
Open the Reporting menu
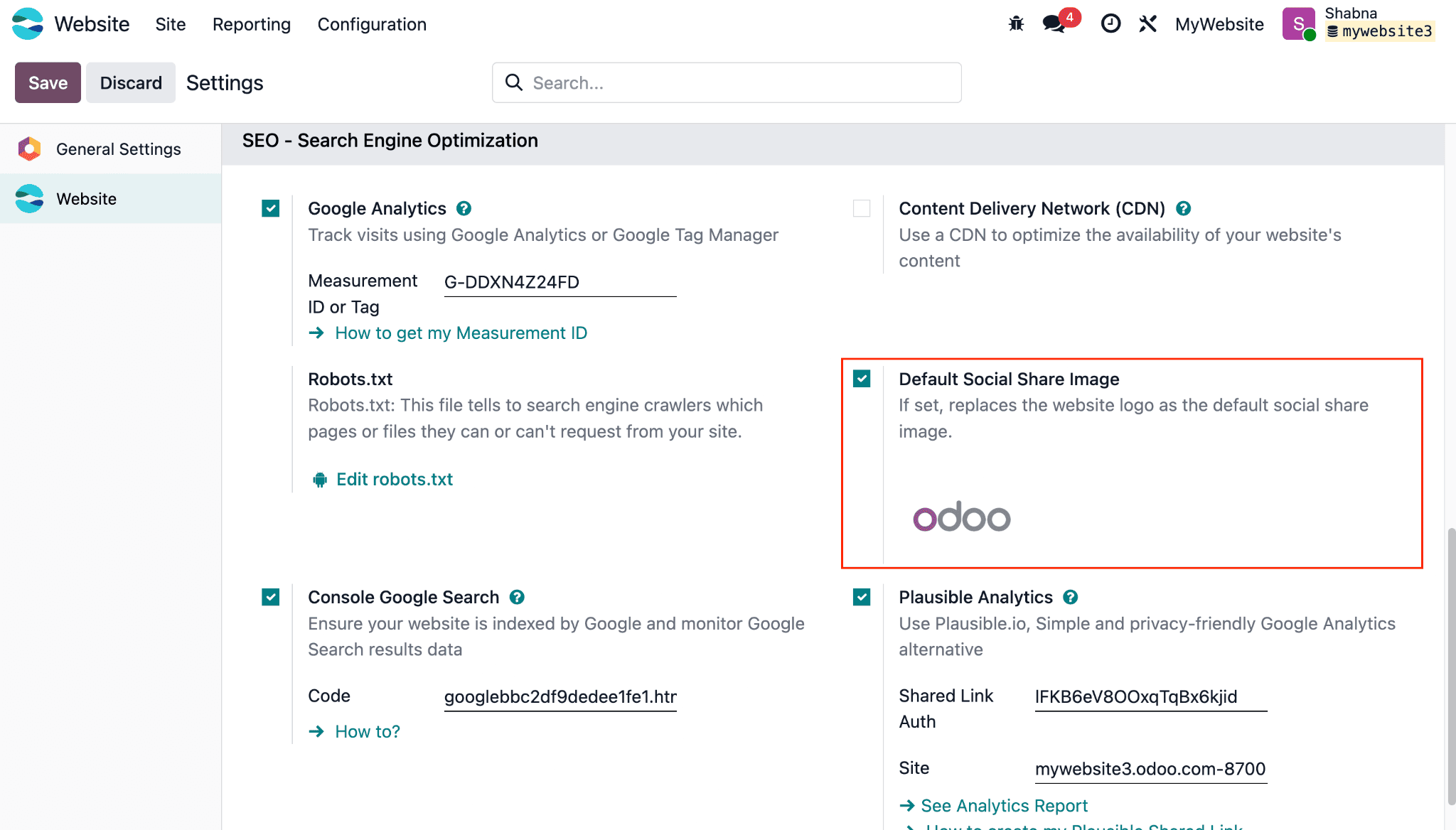[251, 24]
